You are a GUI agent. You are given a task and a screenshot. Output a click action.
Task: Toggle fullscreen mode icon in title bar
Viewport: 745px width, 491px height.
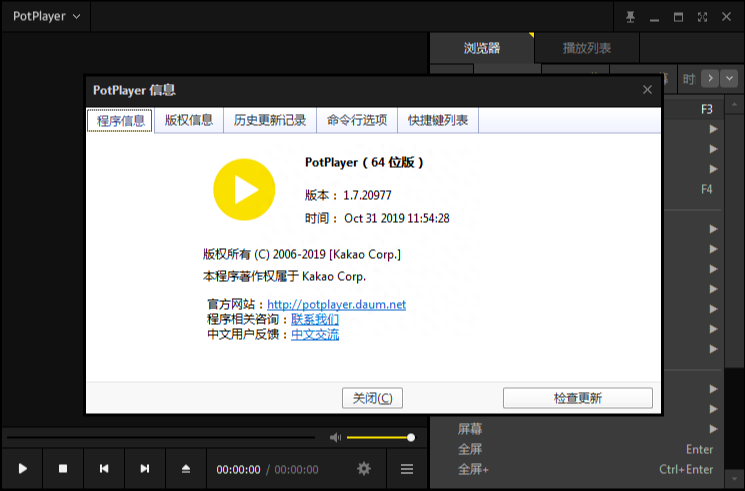[x=703, y=17]
